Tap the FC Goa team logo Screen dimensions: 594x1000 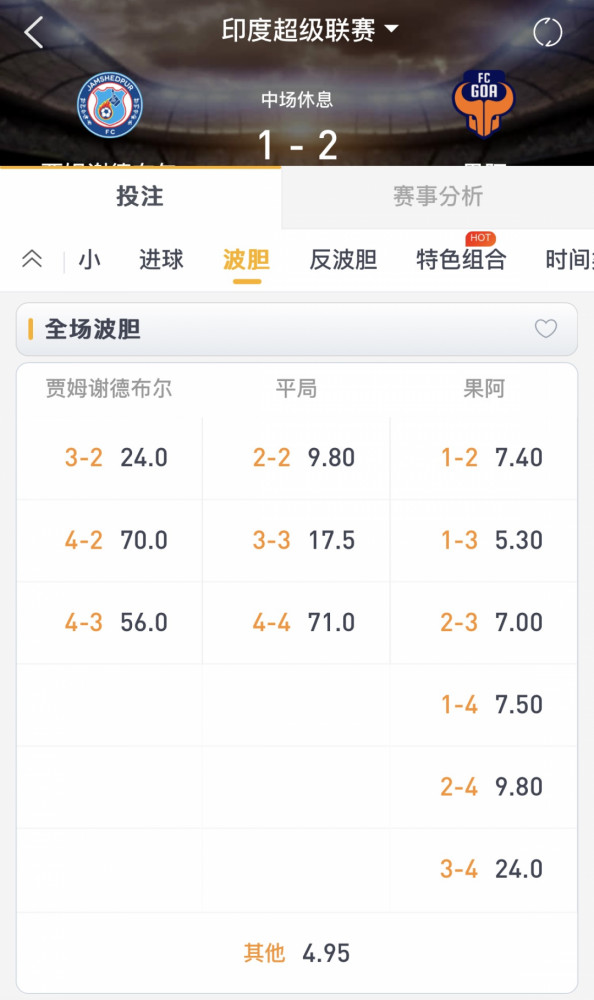click(484, 104)
